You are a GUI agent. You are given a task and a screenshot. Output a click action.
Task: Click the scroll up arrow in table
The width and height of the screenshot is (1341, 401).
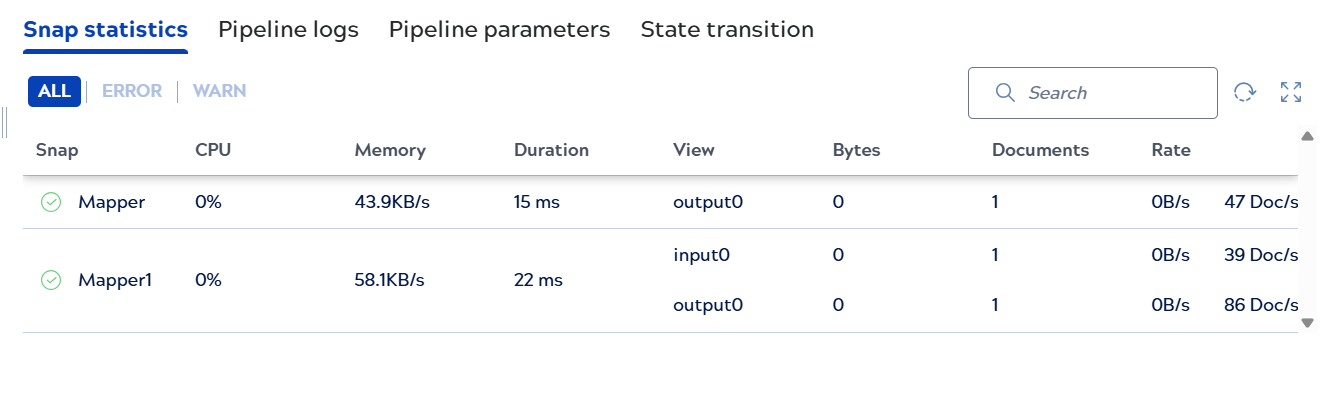[x=1307, y=136]
